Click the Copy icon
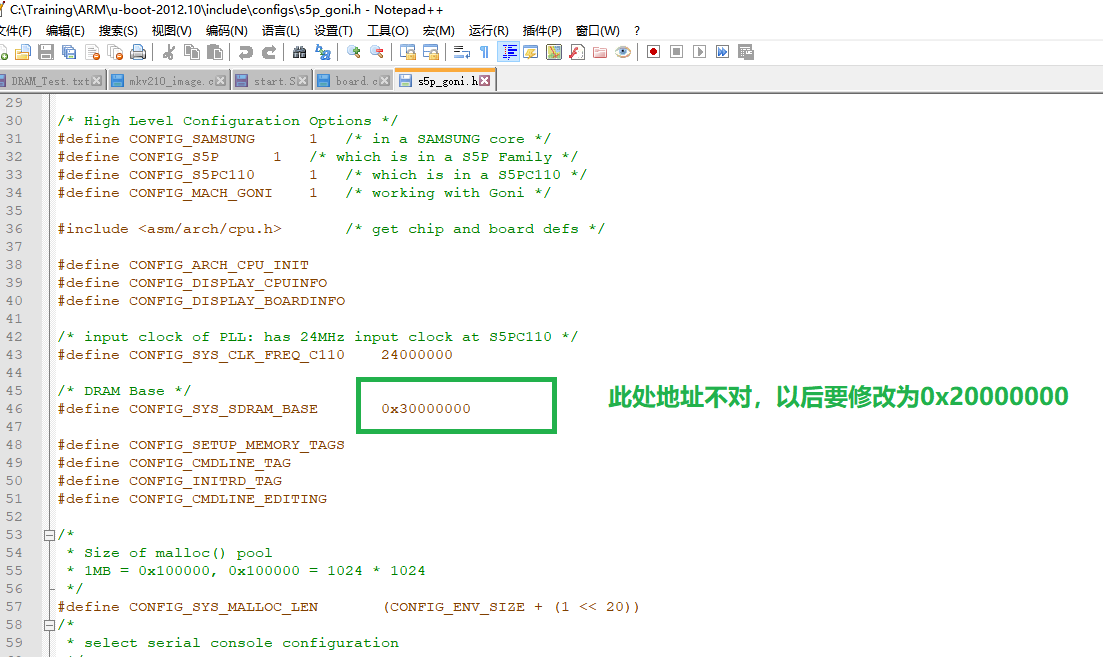 [x=191, y=52]
